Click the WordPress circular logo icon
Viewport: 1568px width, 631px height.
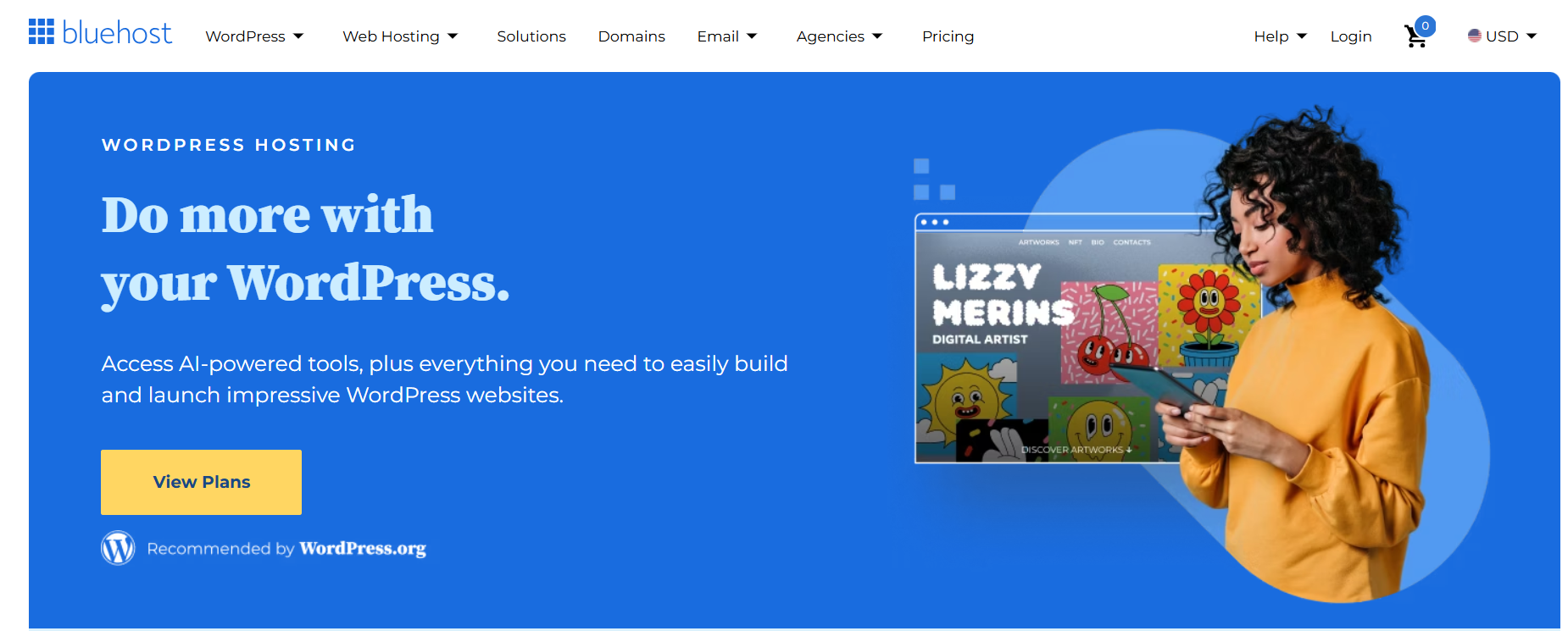(118, 548)
